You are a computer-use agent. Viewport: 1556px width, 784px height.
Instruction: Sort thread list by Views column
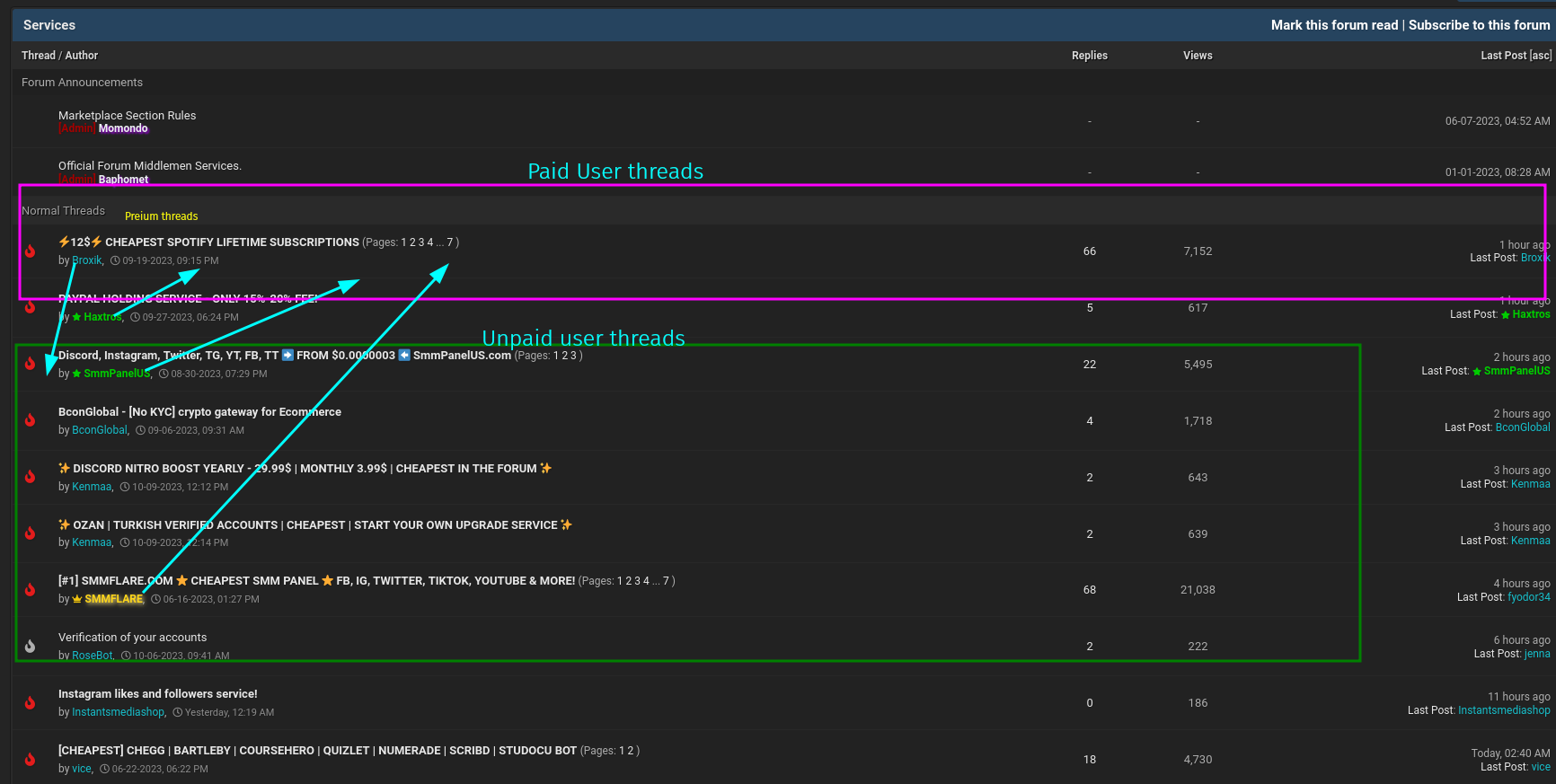click(x=1198, y=56)
